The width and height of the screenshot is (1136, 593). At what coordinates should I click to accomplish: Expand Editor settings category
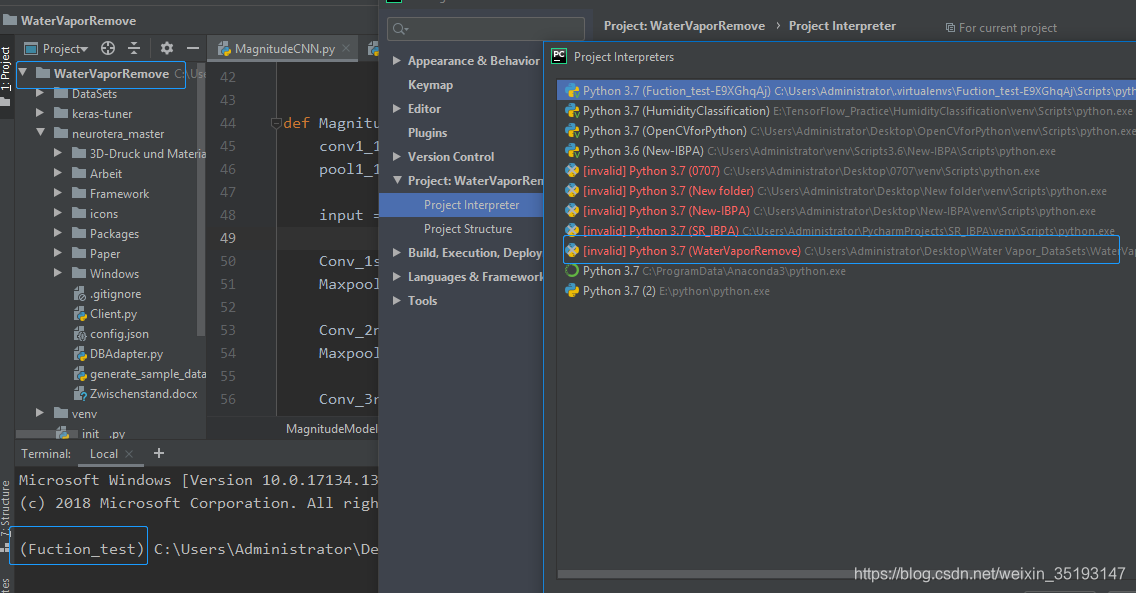(397, 109)
